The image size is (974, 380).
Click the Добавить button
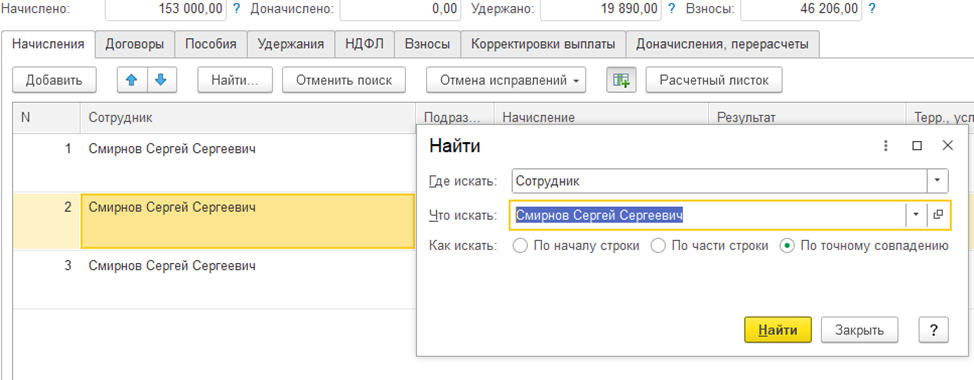(54, 80)
